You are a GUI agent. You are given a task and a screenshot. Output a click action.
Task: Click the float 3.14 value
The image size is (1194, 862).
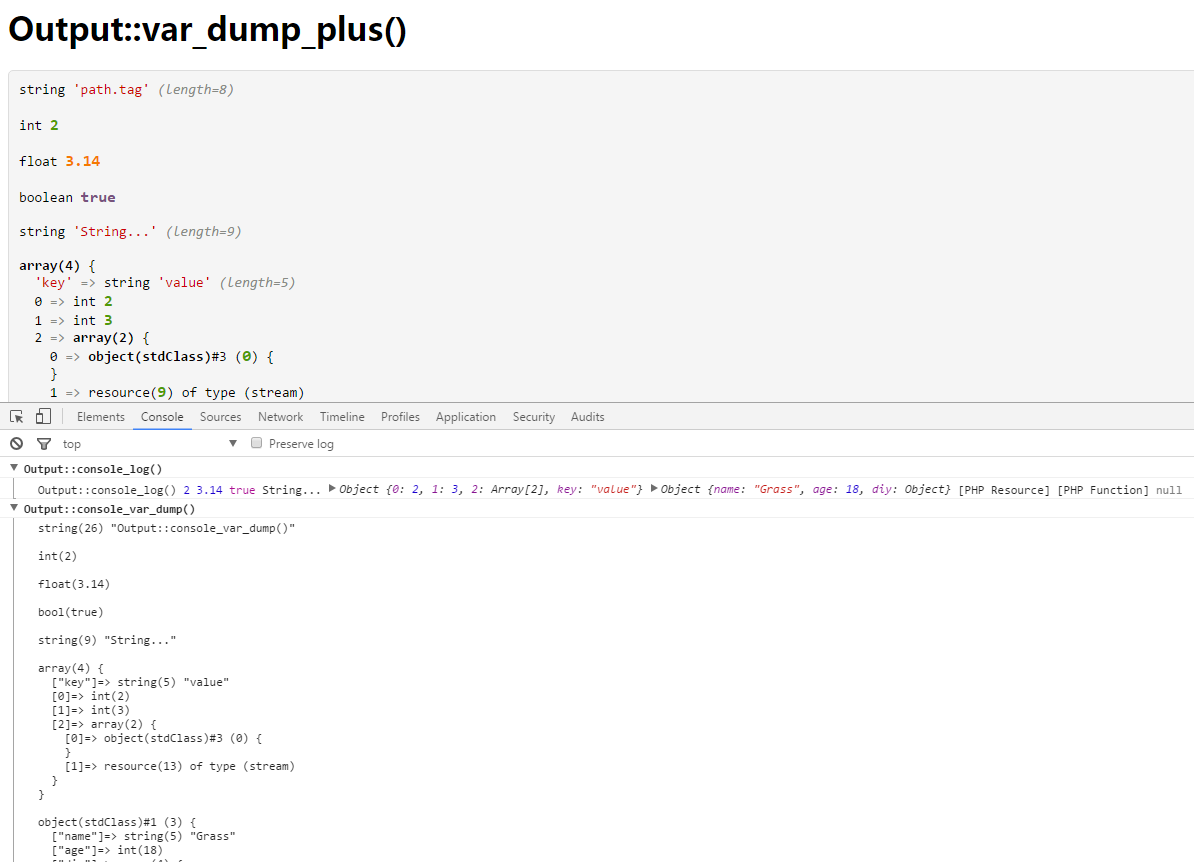tap(82, 161)
